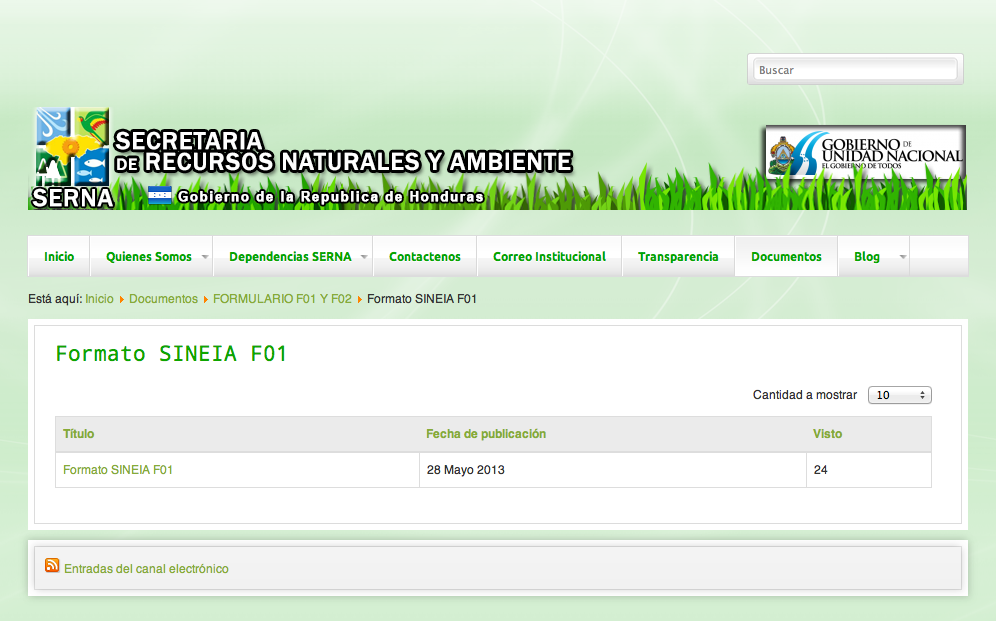Open the Documentos tab

click(786, 257)
